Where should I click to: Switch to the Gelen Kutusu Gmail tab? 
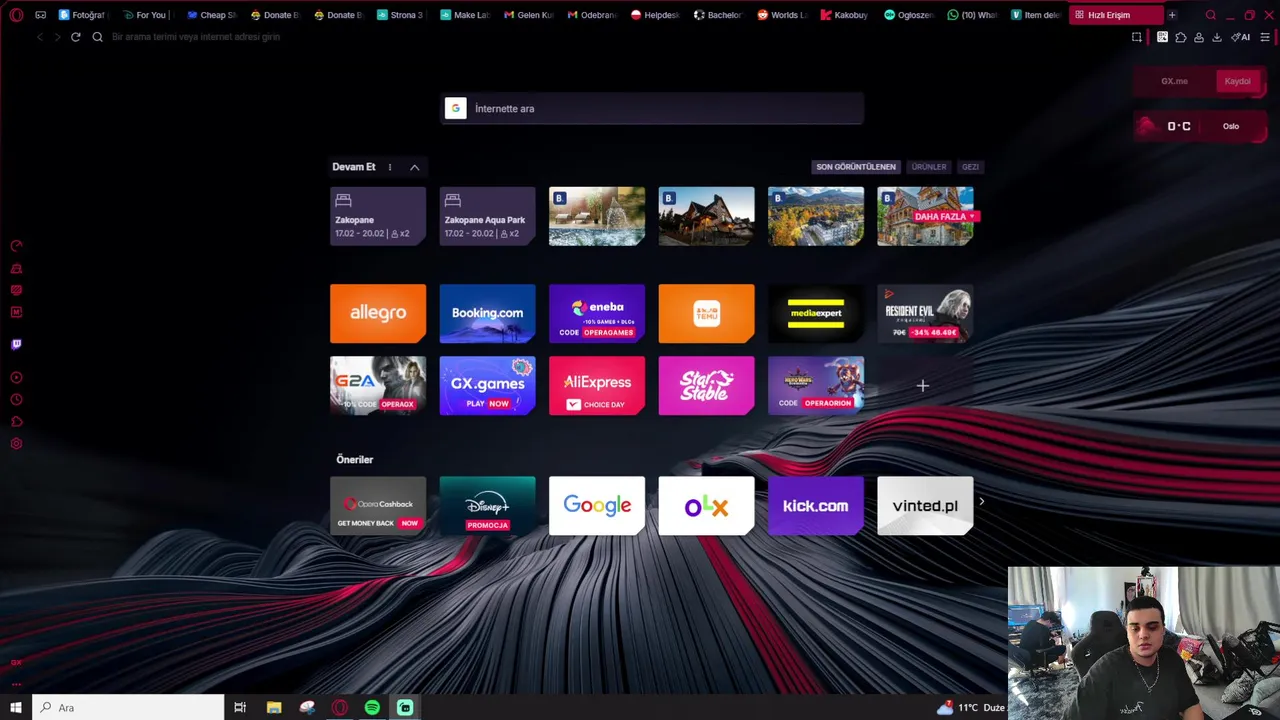(x=529, y=15)
